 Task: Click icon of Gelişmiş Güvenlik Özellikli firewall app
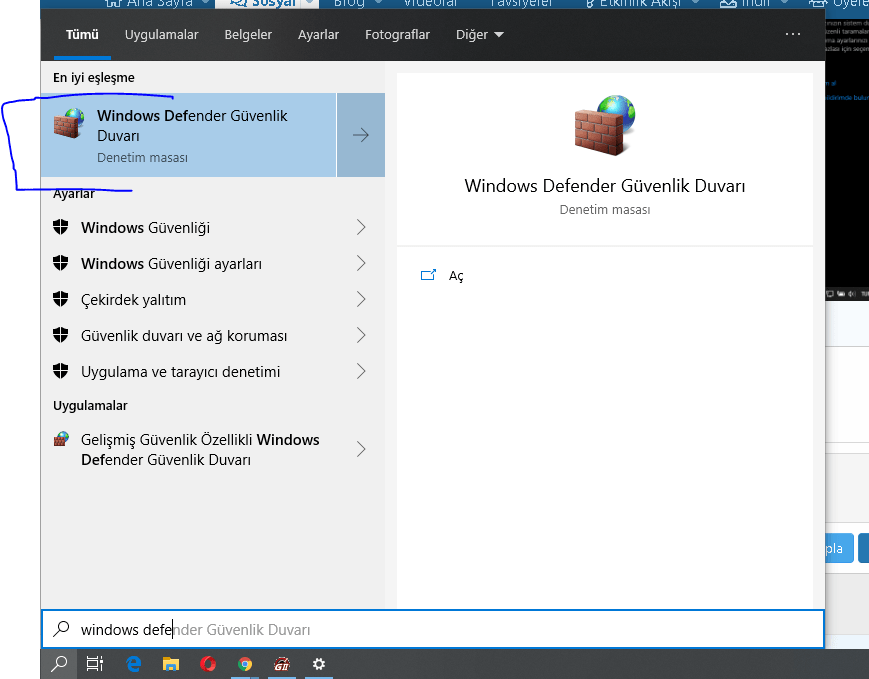pyautogui.click(x=61, y=440)
